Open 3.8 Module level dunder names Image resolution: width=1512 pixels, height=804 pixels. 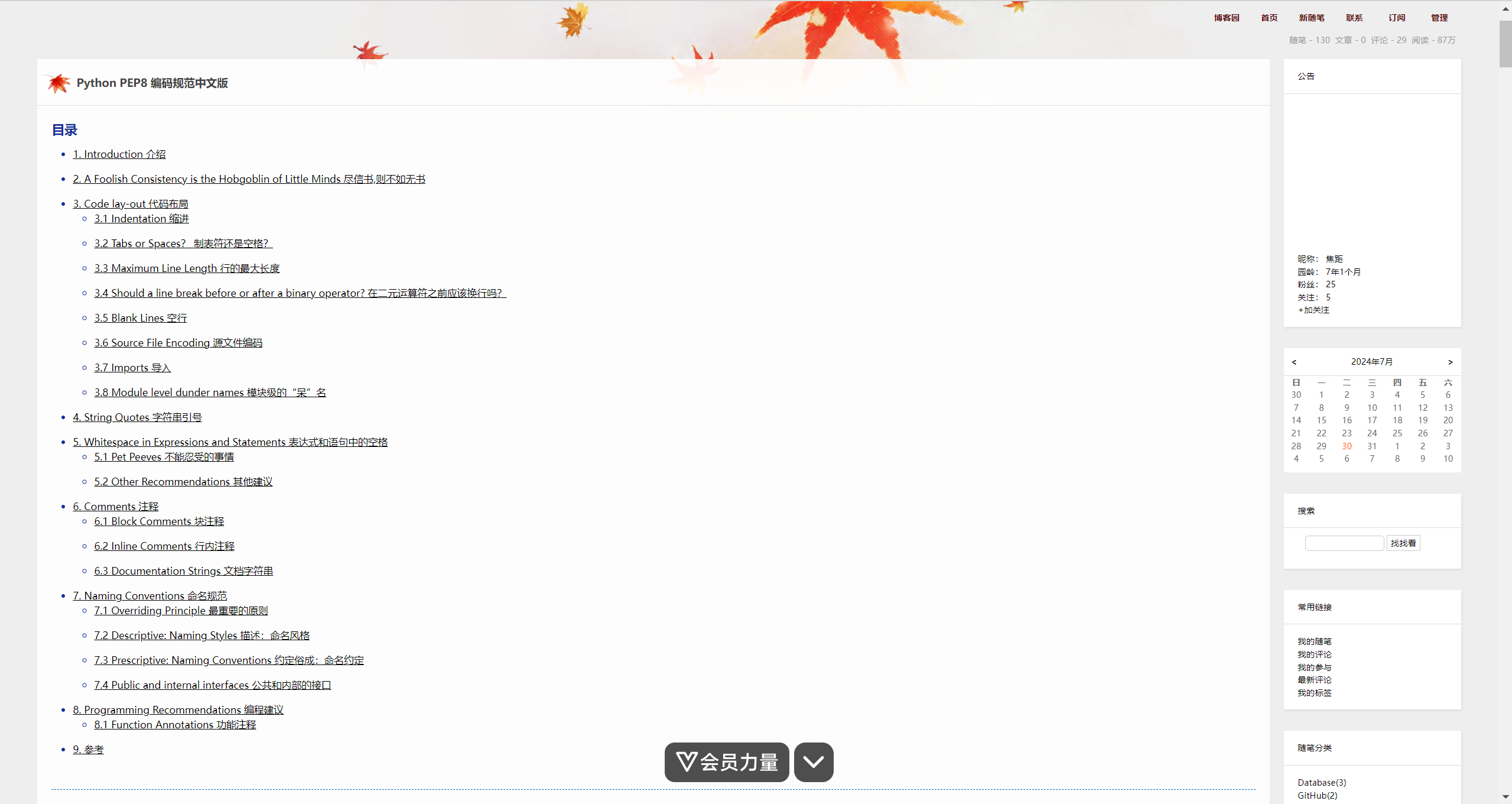pos(210,393)
